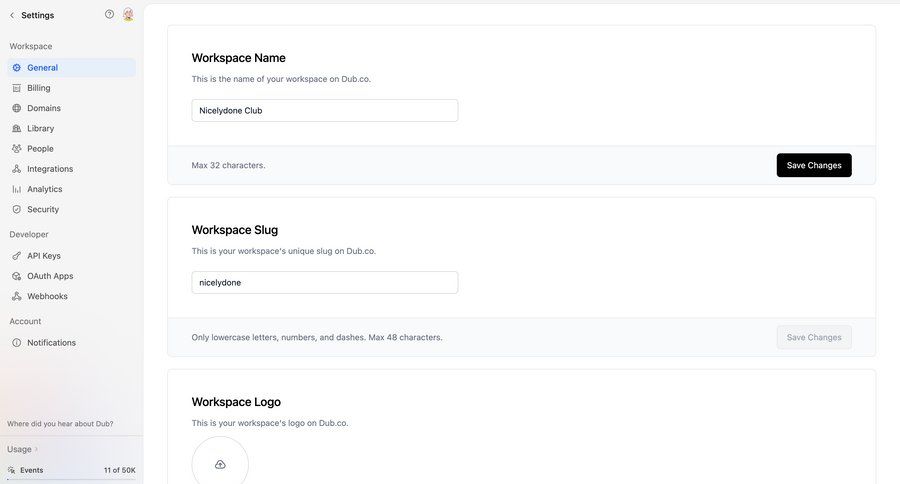Viewport: 900px width, 484px height.
Task: Click the Domains globe icon
Action: [17, 108]
